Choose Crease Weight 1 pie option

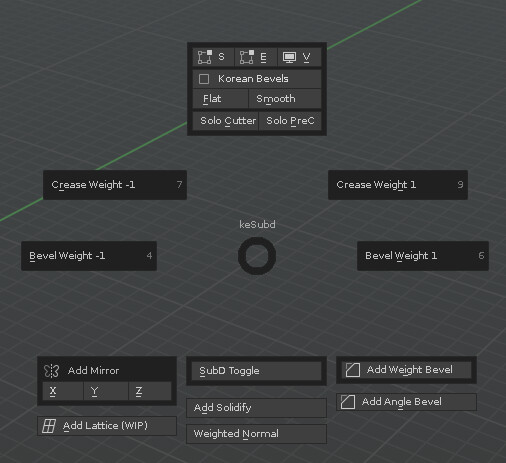coord(398,185)
